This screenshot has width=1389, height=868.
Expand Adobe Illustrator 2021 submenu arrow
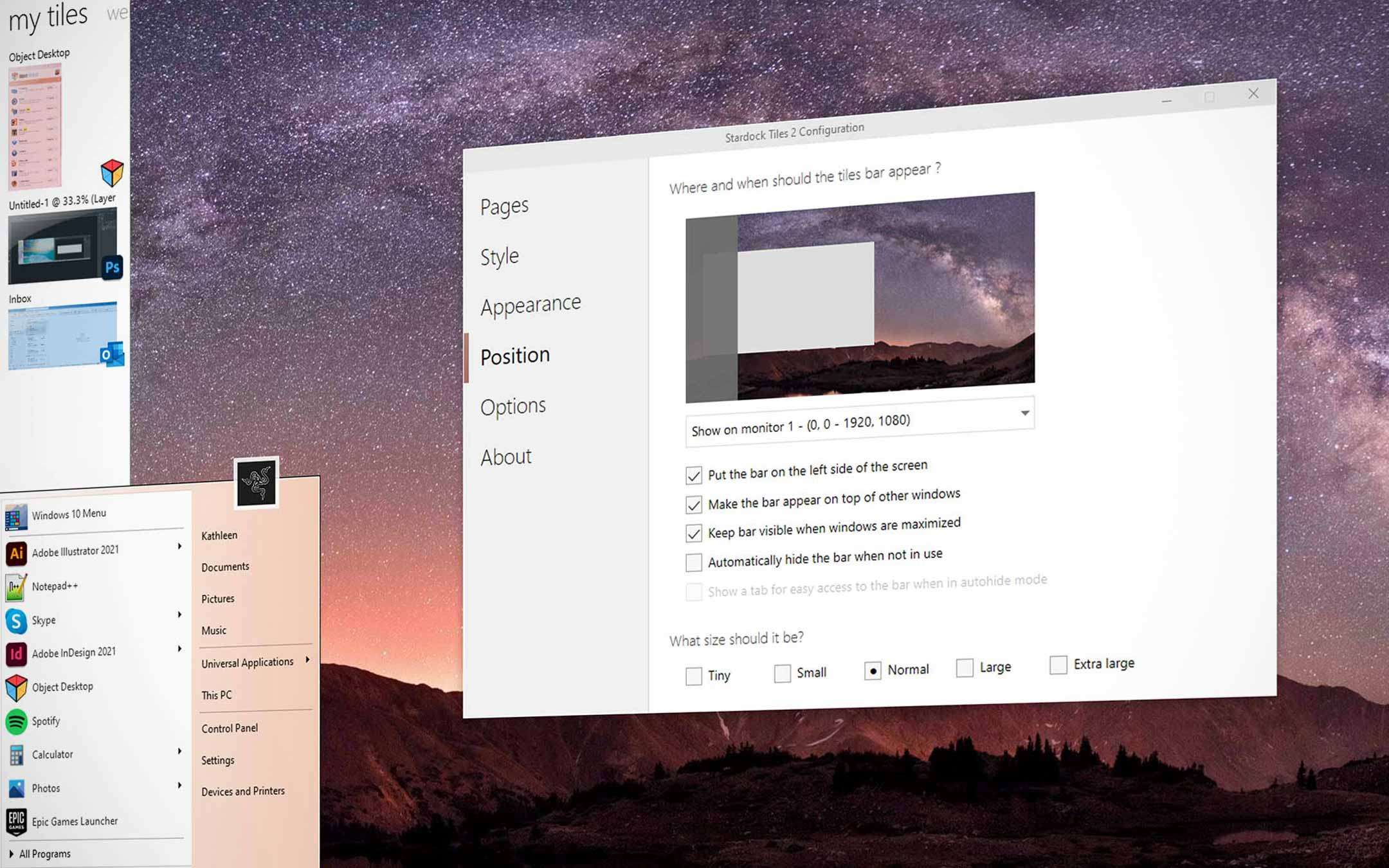click(179, 547)
